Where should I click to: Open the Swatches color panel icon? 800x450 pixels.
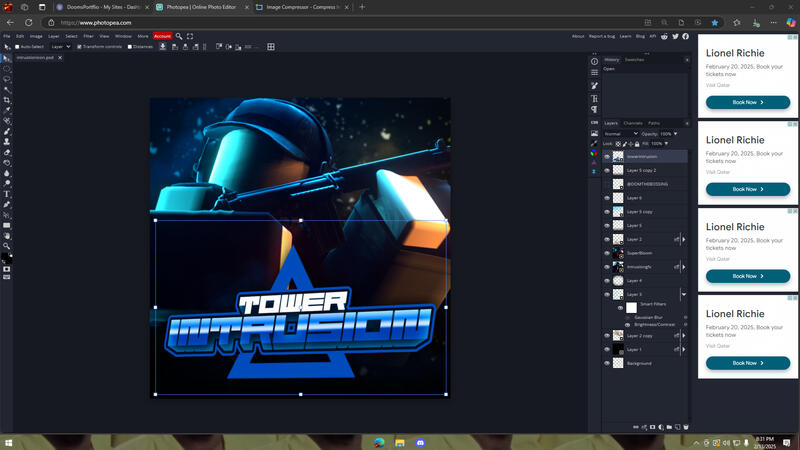pos(594,153)
